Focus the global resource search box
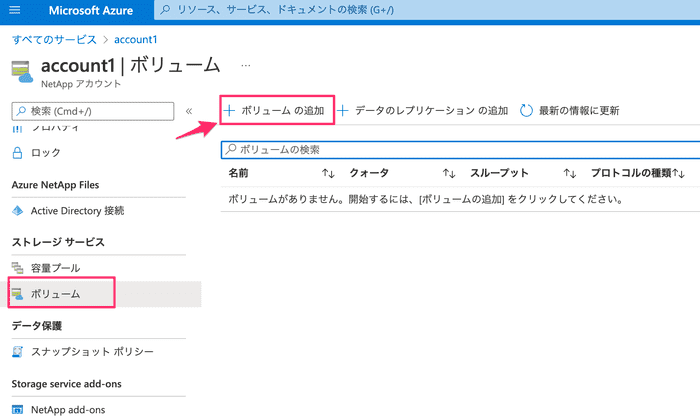Screen dimensions: 700x420 tap(427, 10)
